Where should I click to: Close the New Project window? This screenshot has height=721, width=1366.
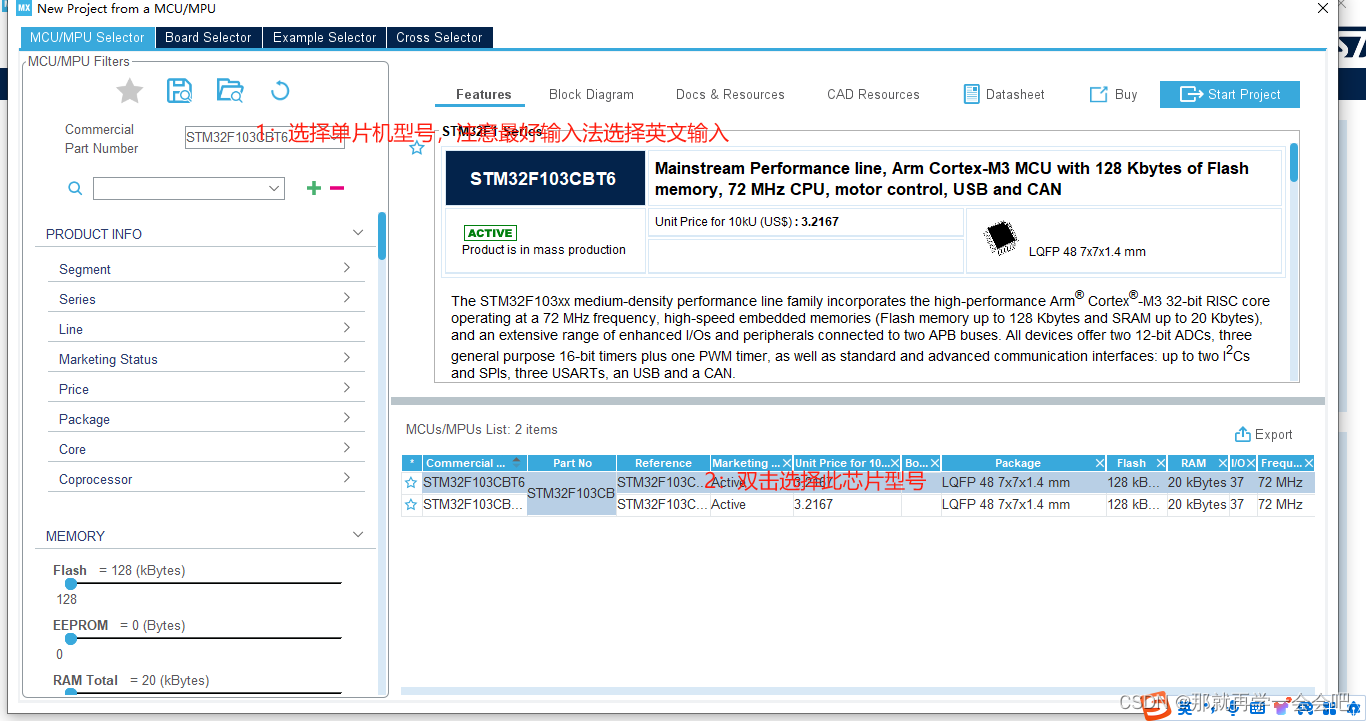coord(1323,8)
